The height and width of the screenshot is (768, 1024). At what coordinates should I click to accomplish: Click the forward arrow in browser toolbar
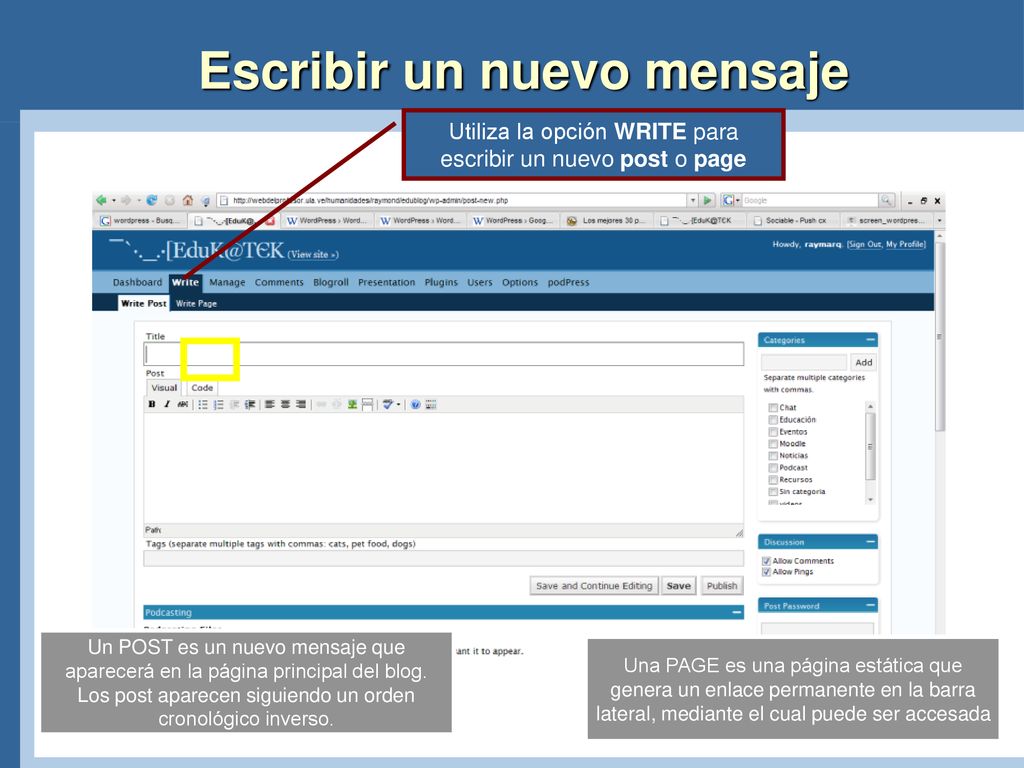coord(126,200)
